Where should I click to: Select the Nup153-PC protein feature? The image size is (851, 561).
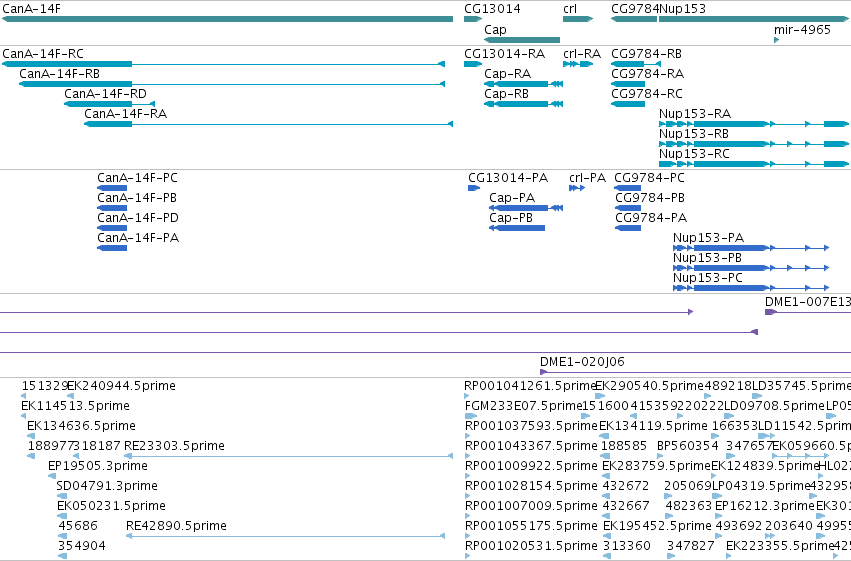click(x=751, y=288)
